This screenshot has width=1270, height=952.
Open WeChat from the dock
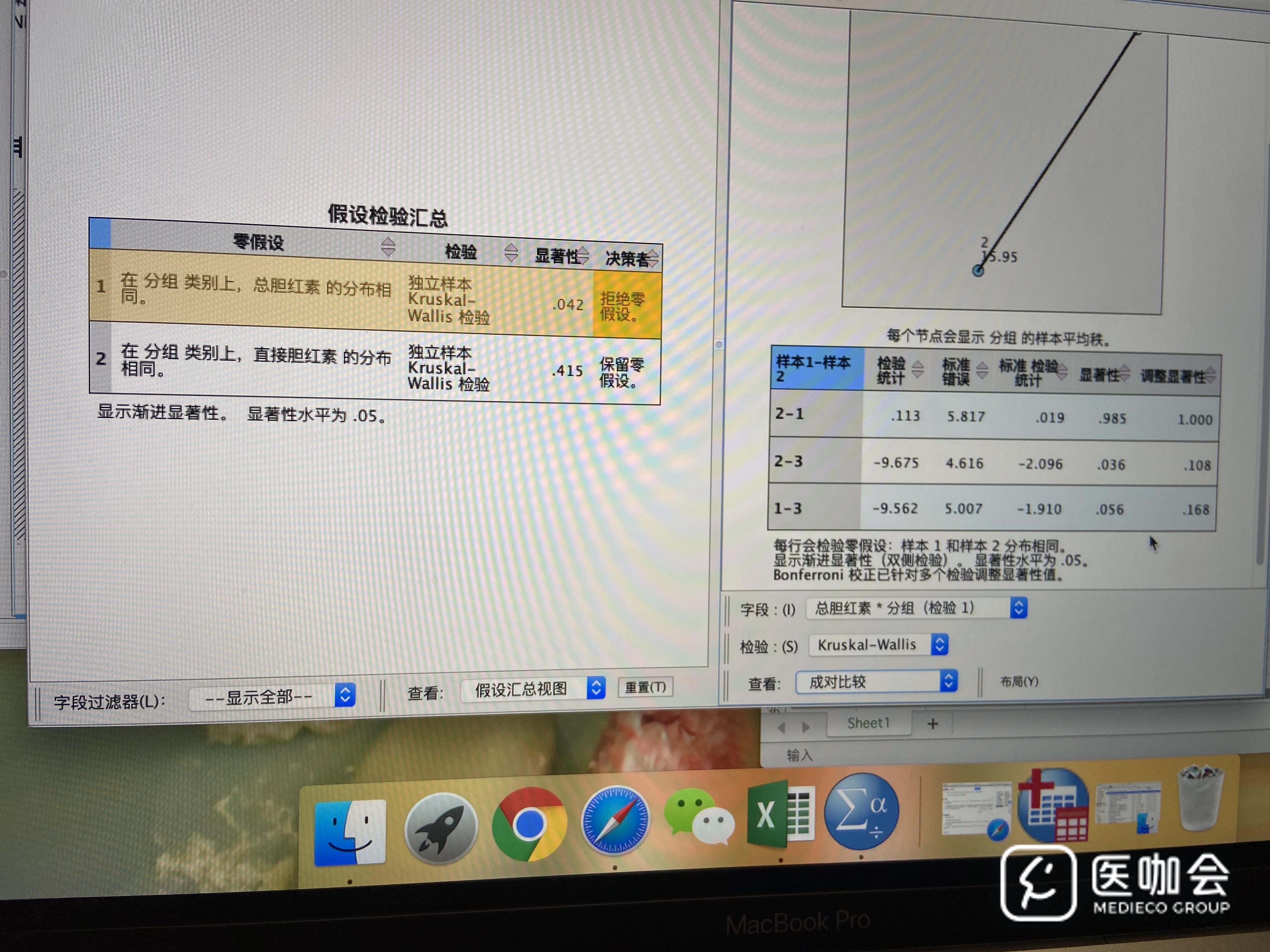pyautogui.click(x=698, y=817)
